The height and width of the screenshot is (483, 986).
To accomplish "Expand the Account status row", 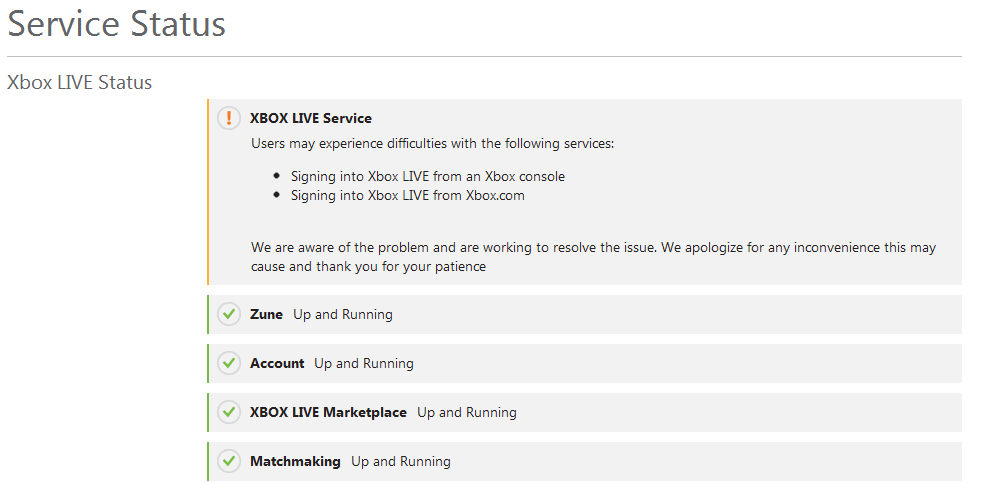I will pyautogui.click(x=277, y=363).
